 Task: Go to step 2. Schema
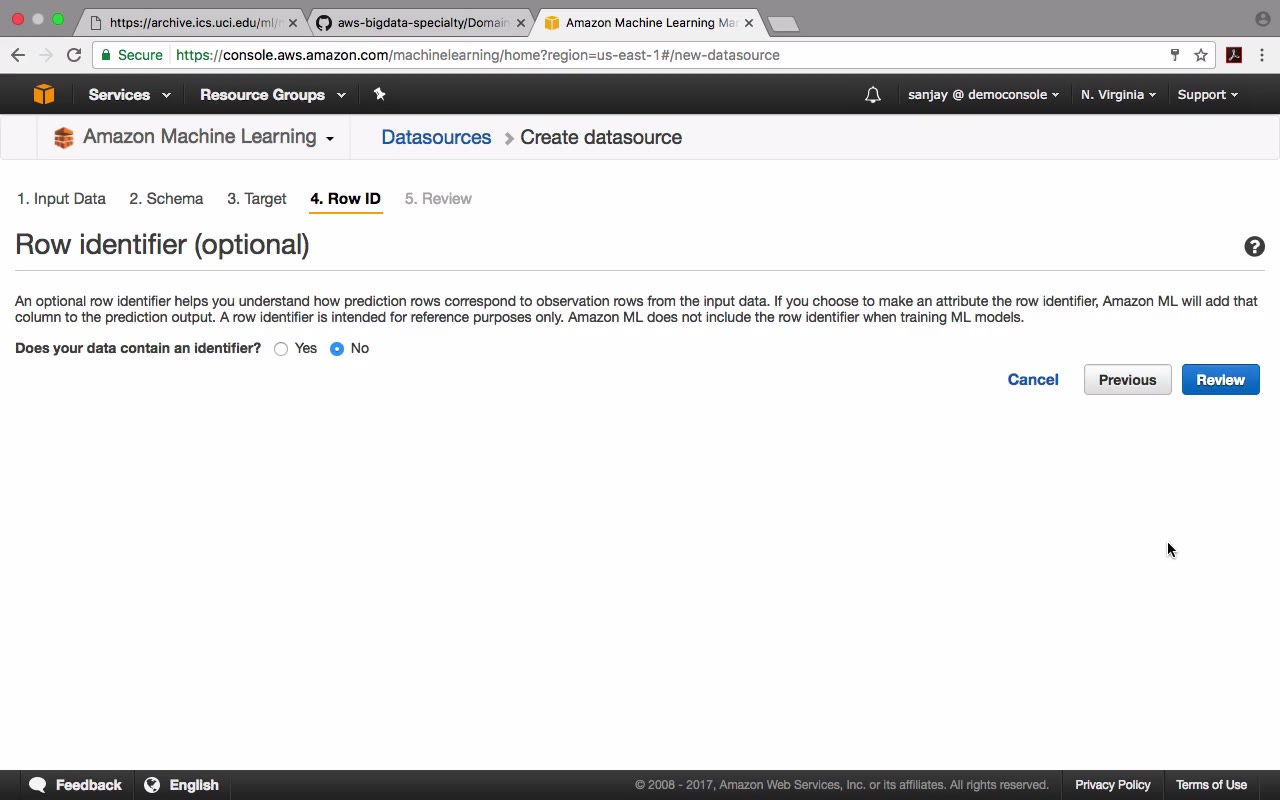click(166, 199)
